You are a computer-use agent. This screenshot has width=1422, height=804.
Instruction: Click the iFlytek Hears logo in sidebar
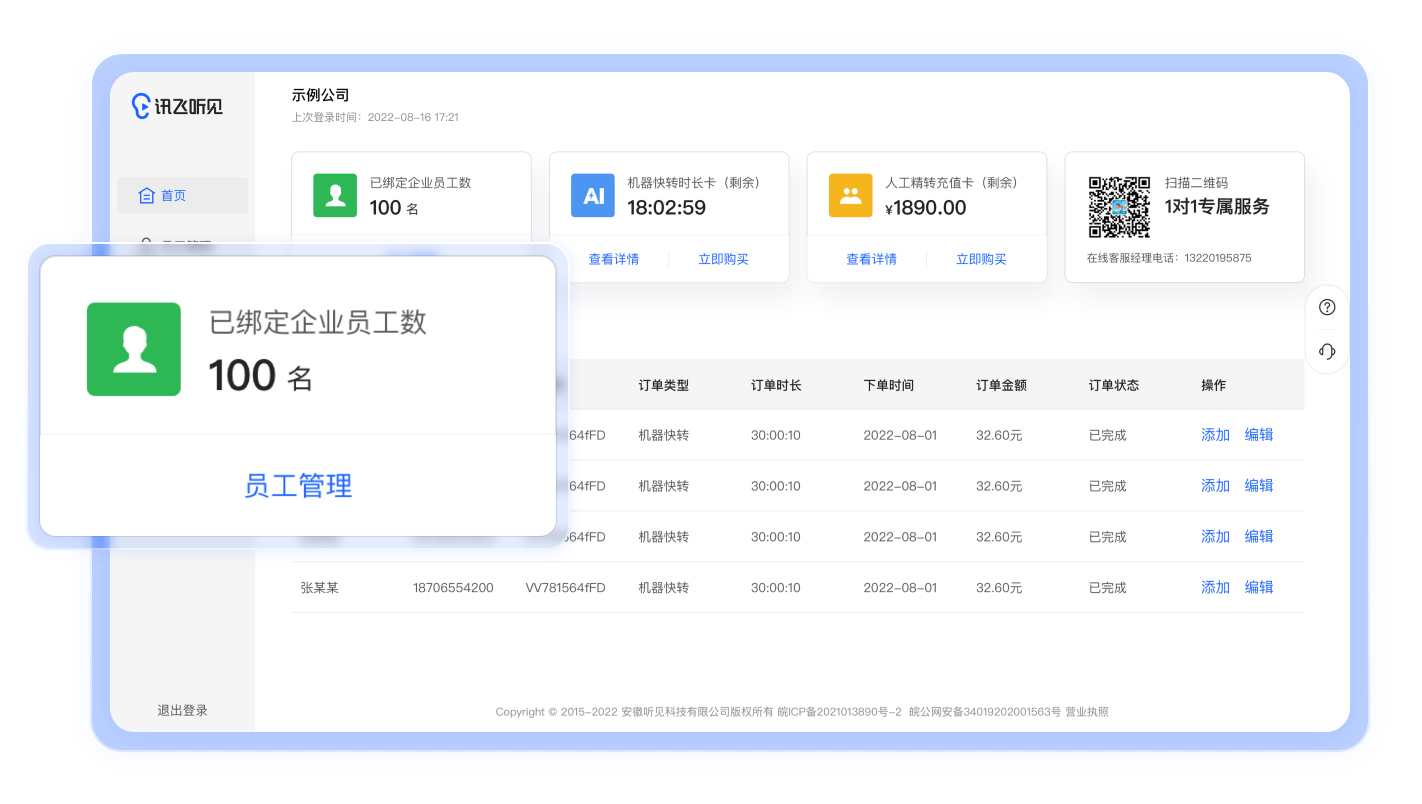click(x=178, y=105)
